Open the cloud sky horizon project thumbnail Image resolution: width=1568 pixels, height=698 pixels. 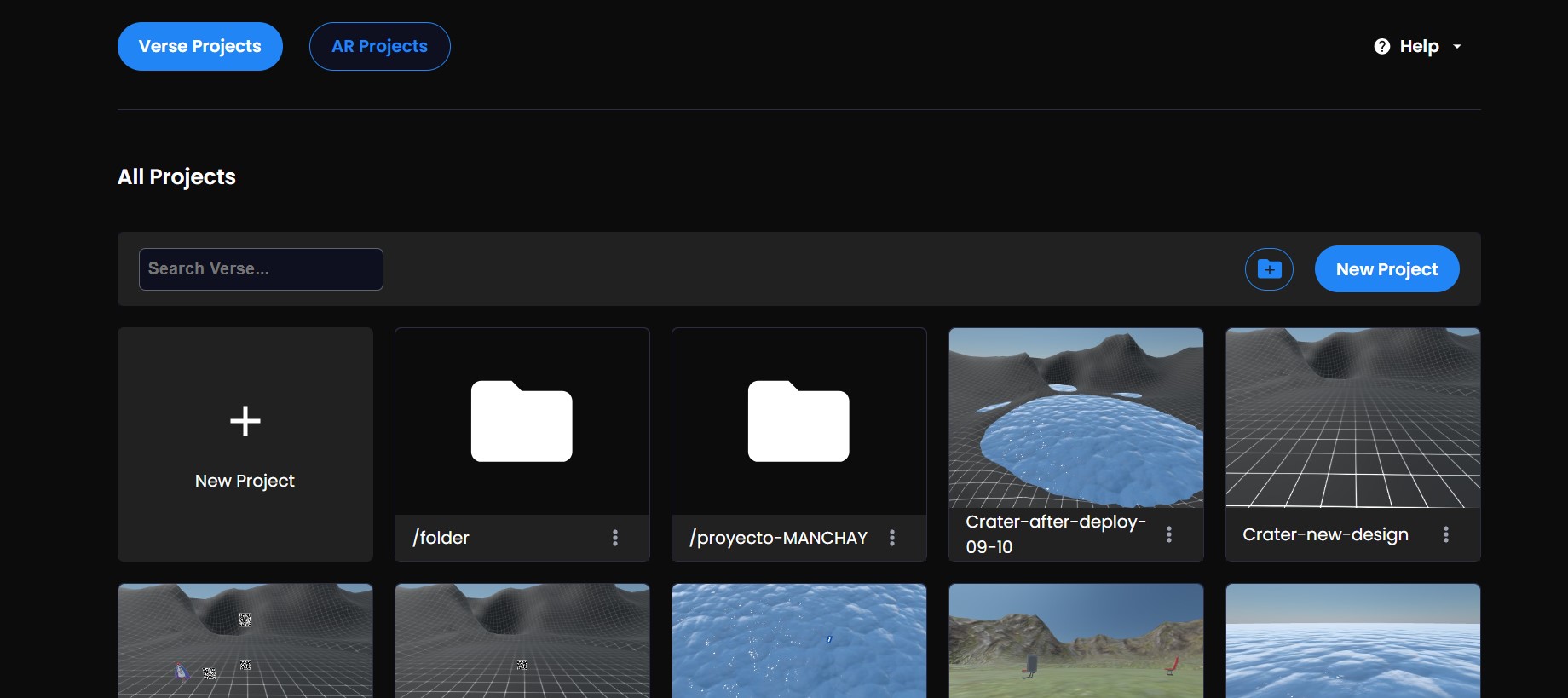[1353, 641]
